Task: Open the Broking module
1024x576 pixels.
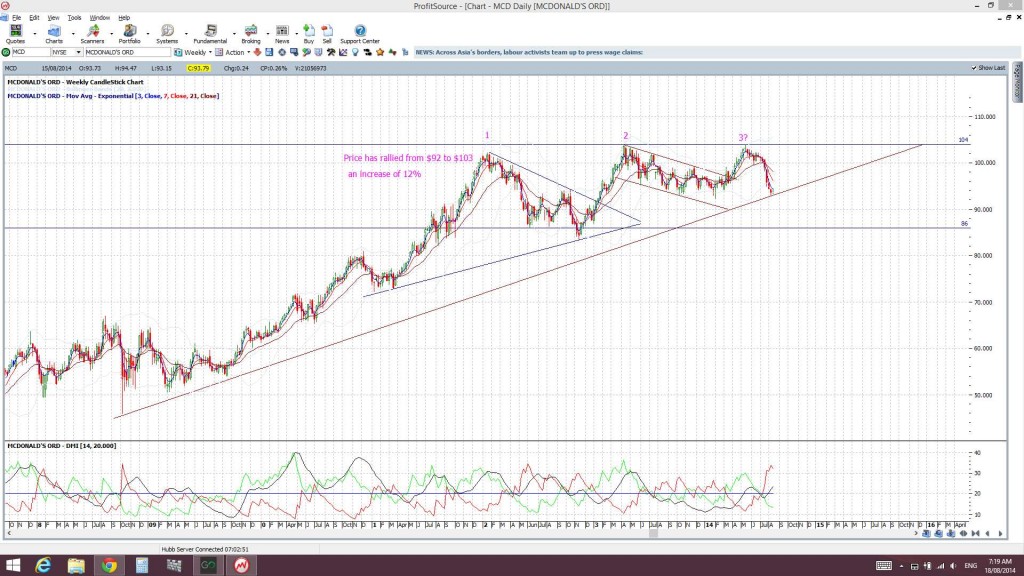Action: pos(251,34)
